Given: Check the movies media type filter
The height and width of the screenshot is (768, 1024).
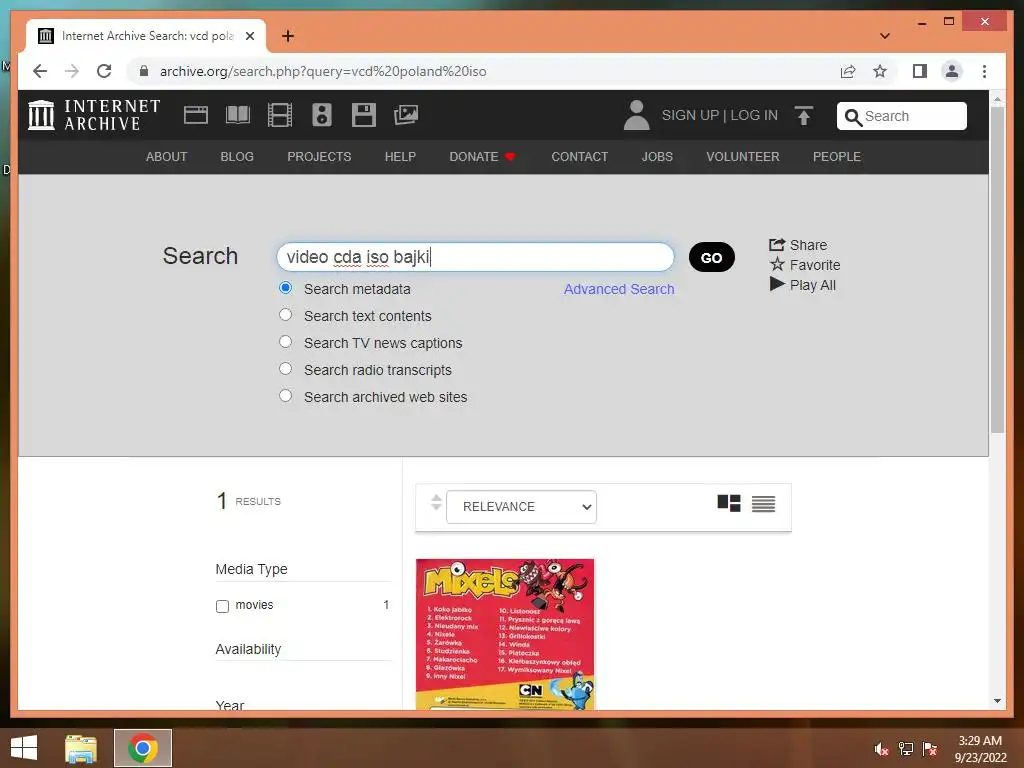Looking at the screenshot, I should click(222, 606).
